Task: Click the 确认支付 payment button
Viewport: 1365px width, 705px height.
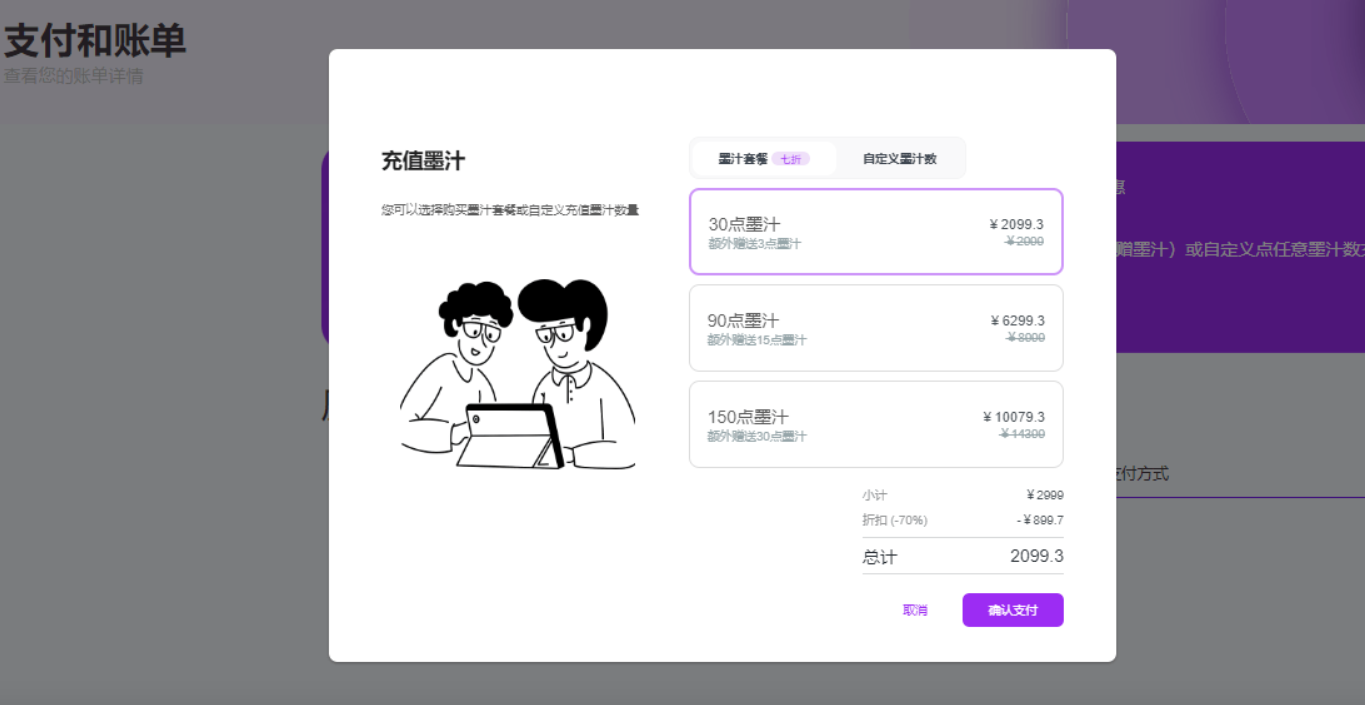Action: (x=1012, y=610)
